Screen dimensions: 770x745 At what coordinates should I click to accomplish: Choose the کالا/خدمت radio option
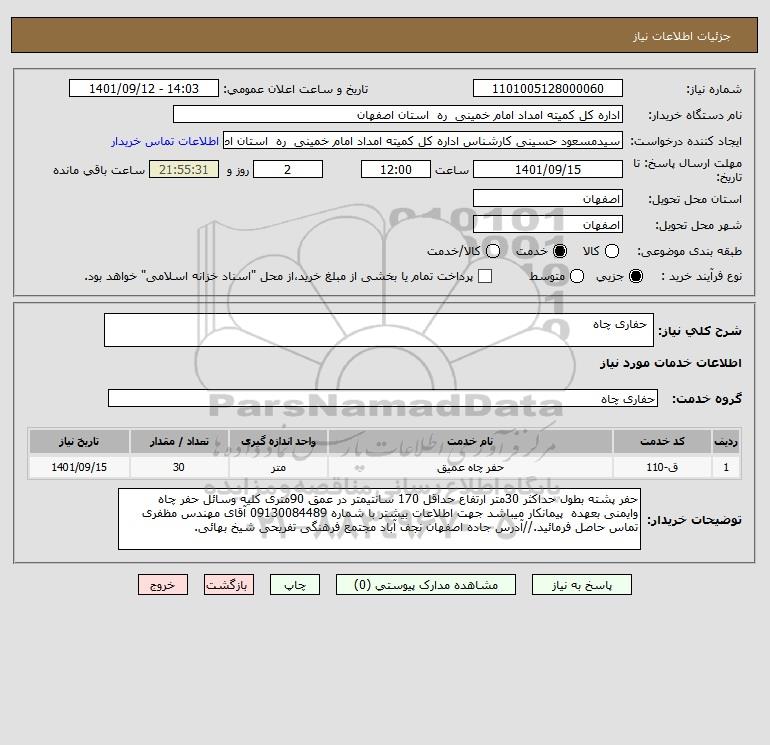(x=493, y=251)
